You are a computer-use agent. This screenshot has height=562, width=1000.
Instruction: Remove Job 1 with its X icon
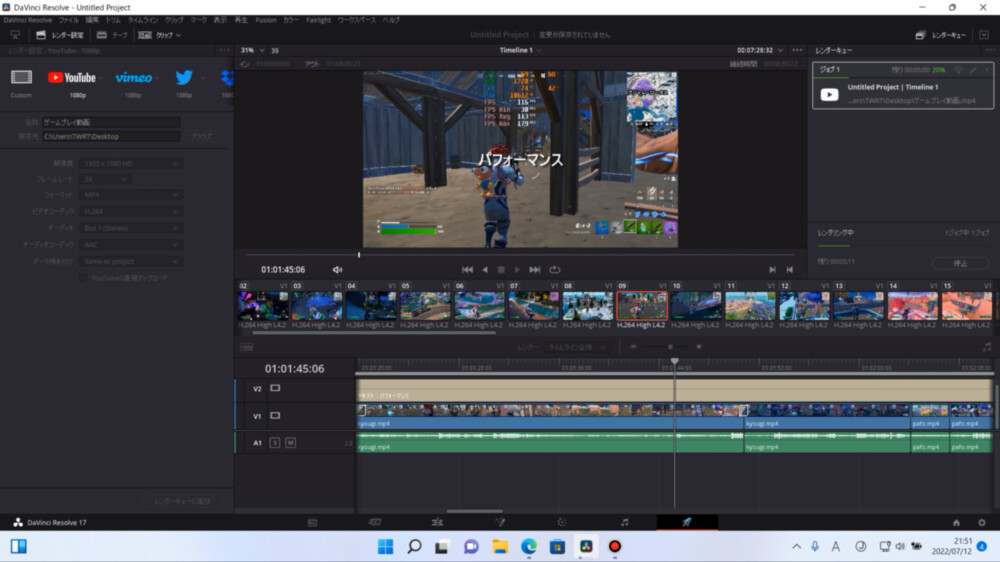987,70
